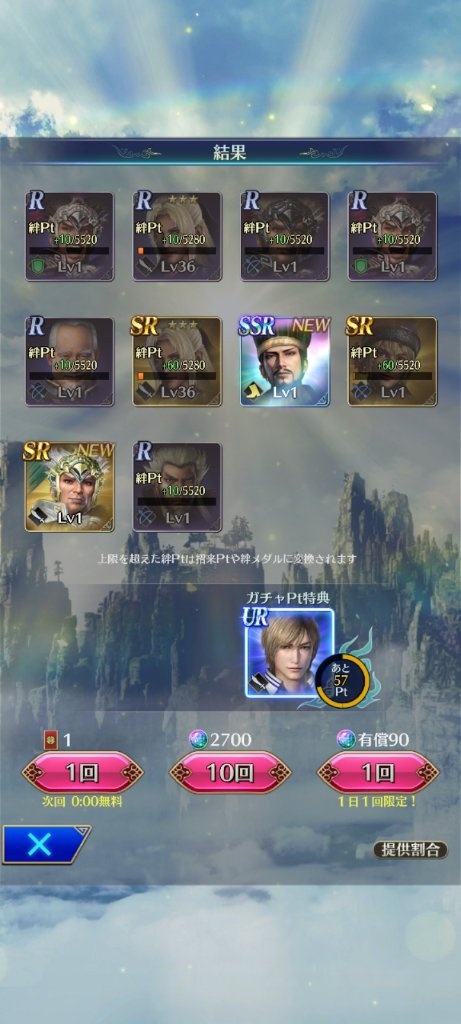The width and height of the screenshot is (461, 1024).
Task: Tap the UR blond officer reward portrait
Action: click(x=289, y=652)
